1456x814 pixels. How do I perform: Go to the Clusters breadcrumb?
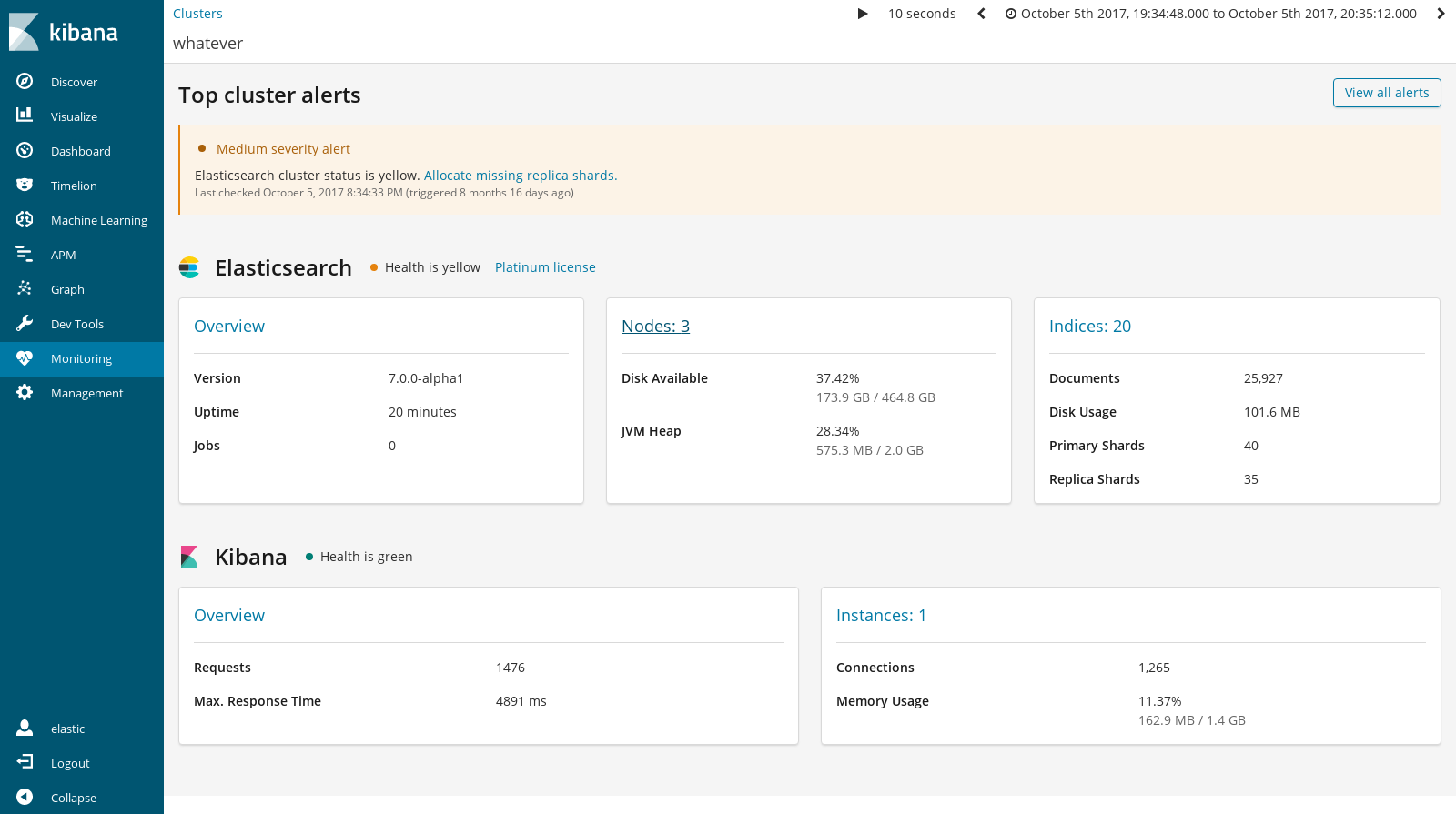tap(197, 14)
